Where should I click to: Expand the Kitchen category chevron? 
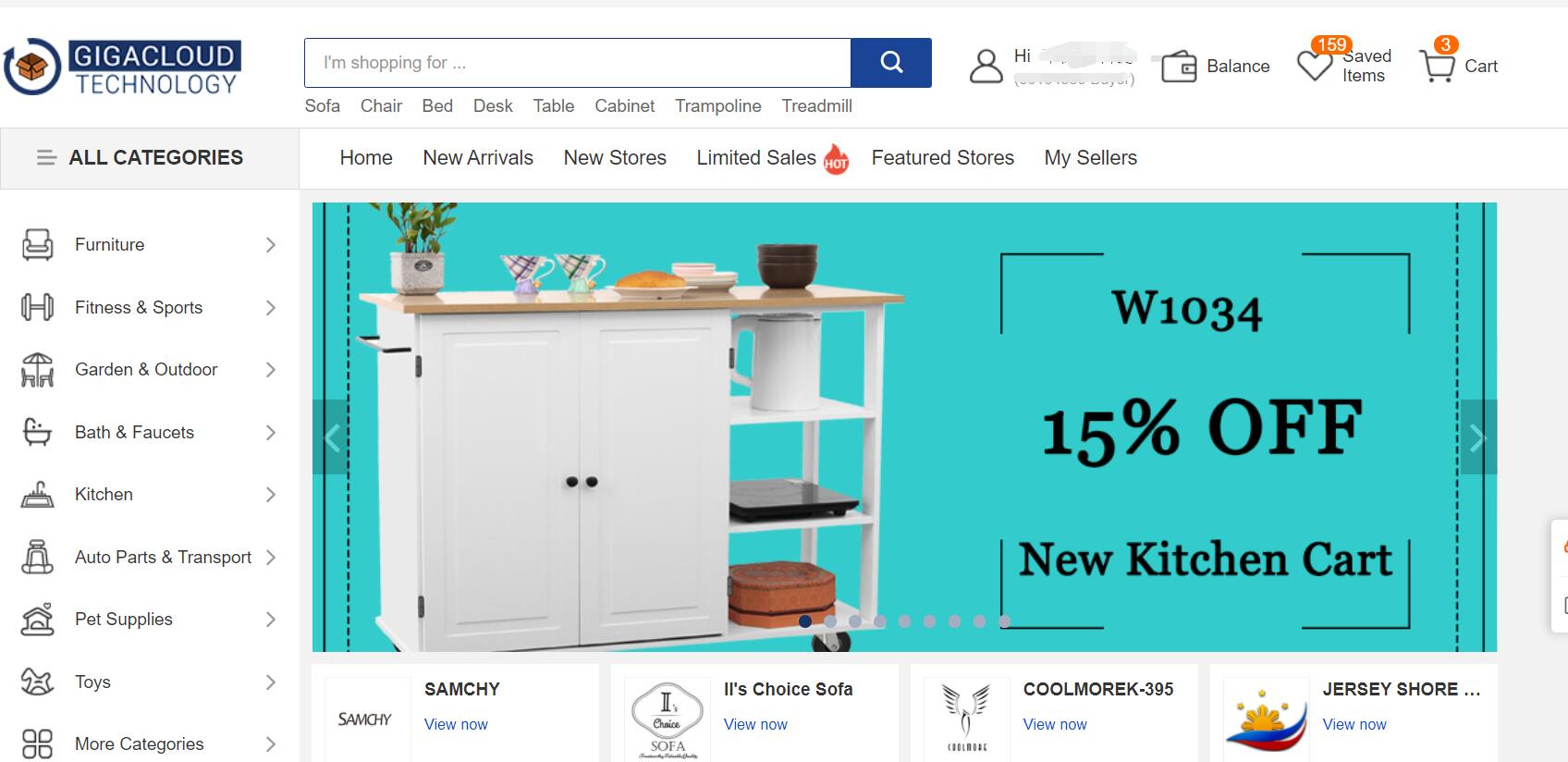point(271,495)
